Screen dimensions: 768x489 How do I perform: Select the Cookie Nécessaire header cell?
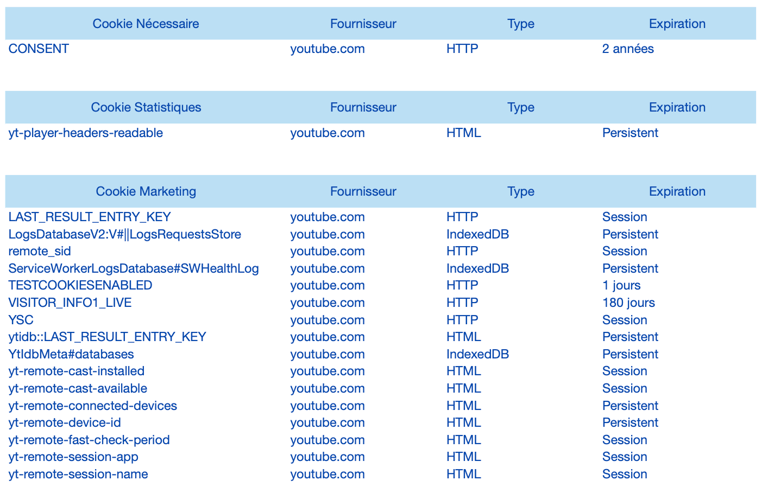point(146,24)
